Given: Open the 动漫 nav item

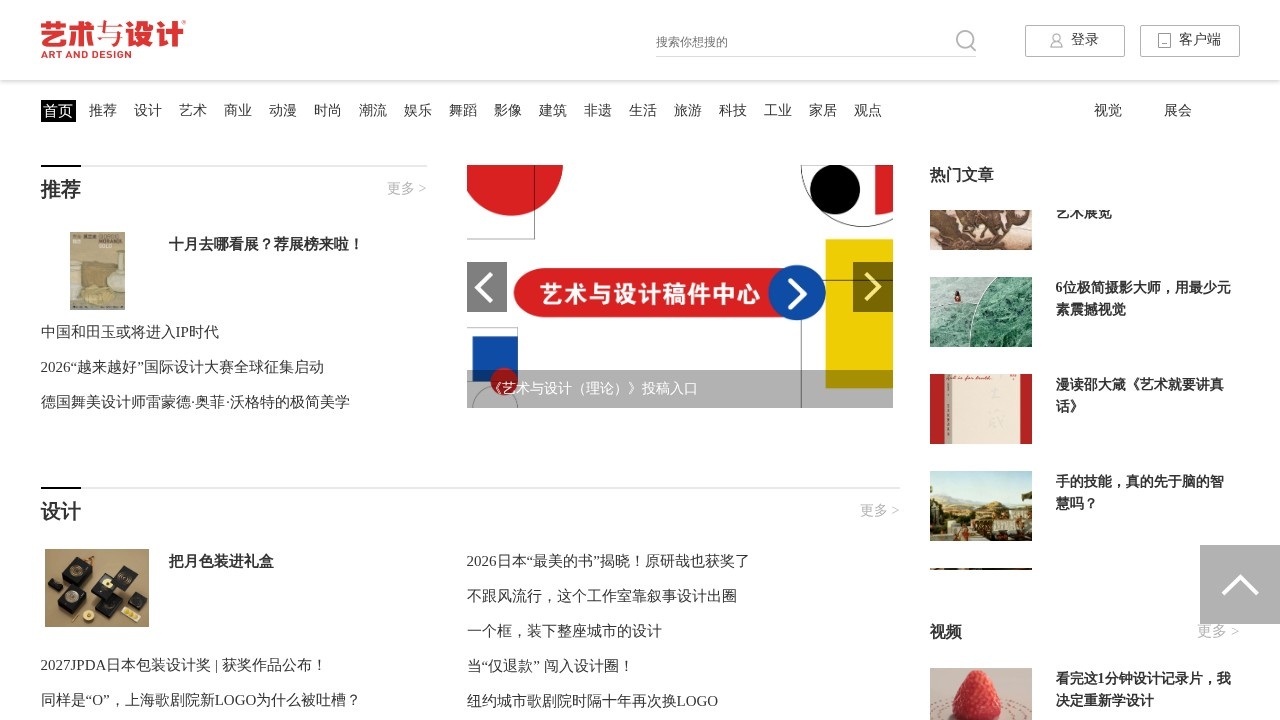Looking at the screenshot, I should tap(283, 111).
